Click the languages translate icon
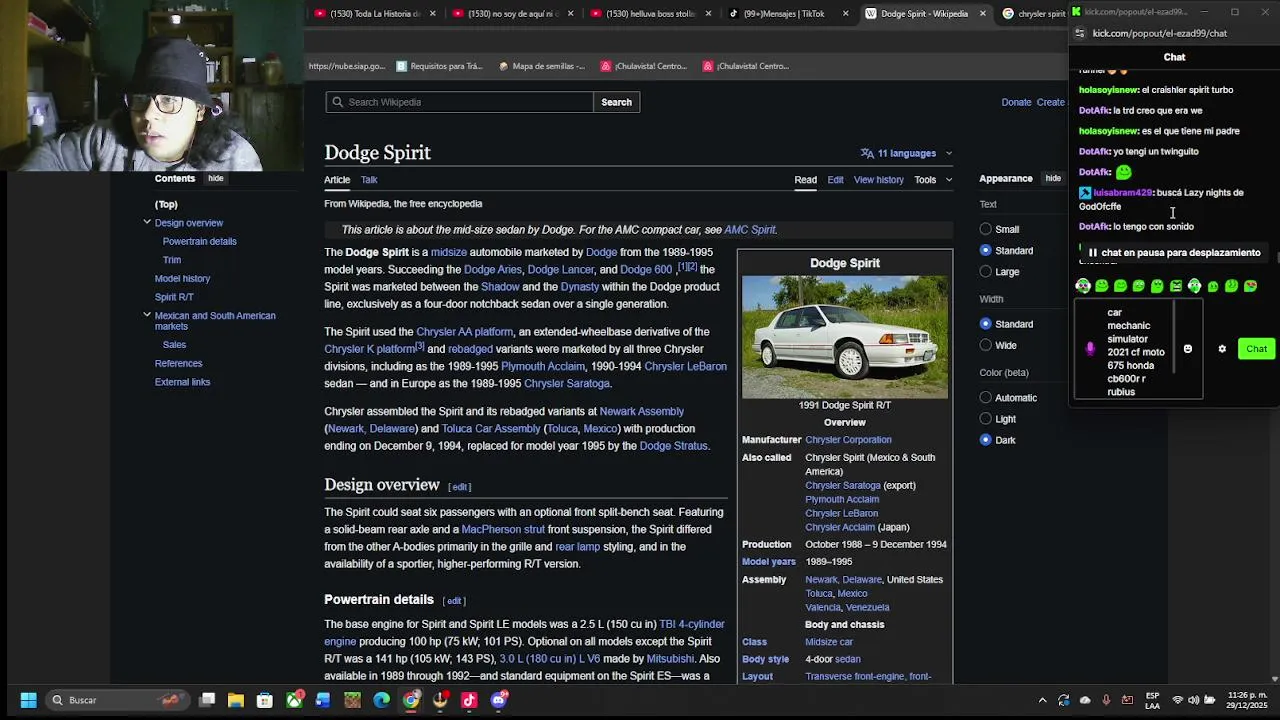The image size is (1280, 720). coord(867,153)
